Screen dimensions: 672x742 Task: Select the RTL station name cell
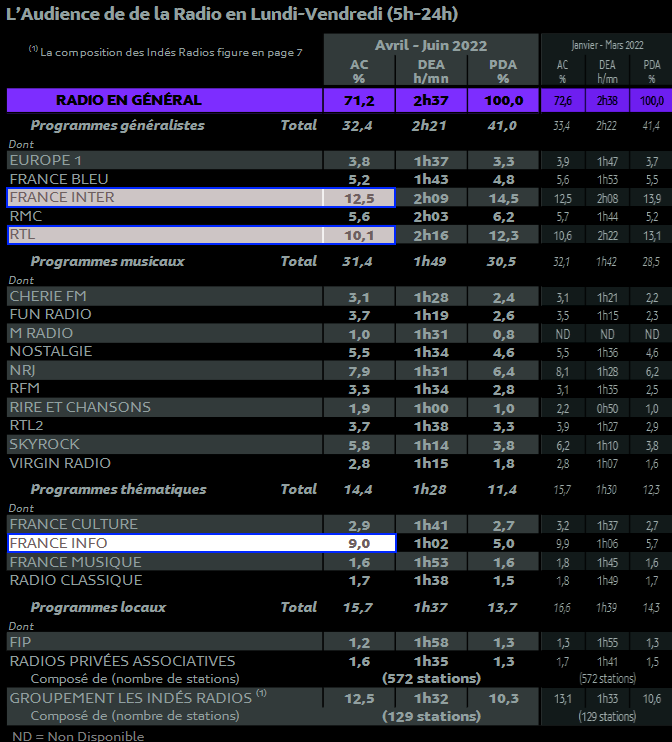pos(22,234)
